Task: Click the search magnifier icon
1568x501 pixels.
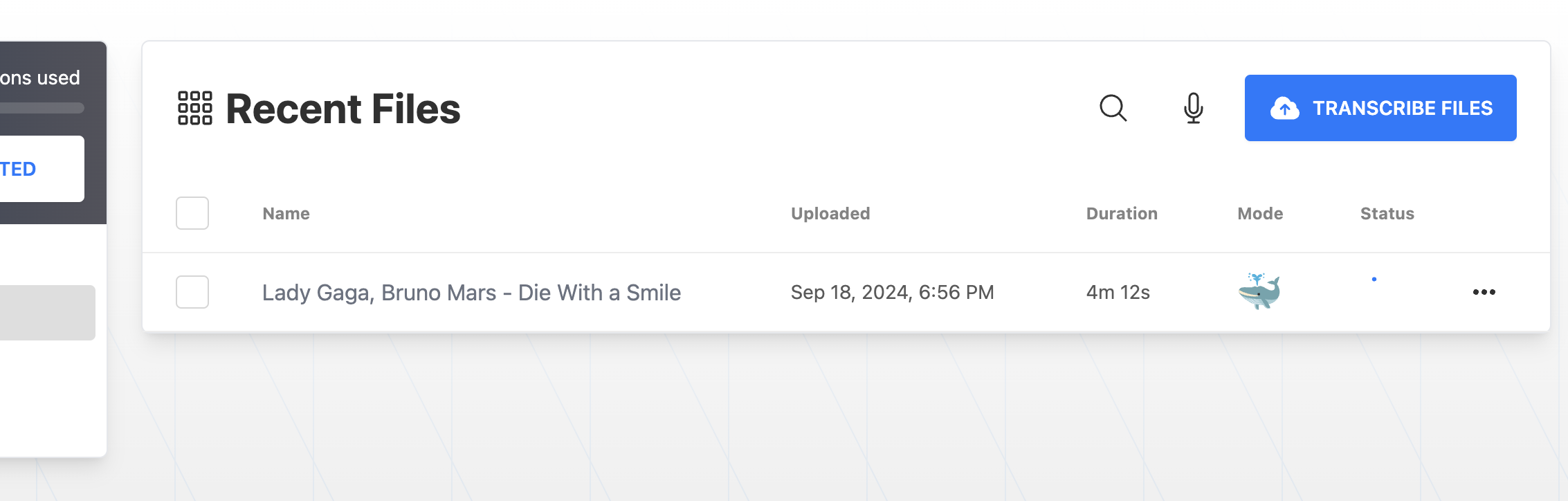Action: 1113,108
